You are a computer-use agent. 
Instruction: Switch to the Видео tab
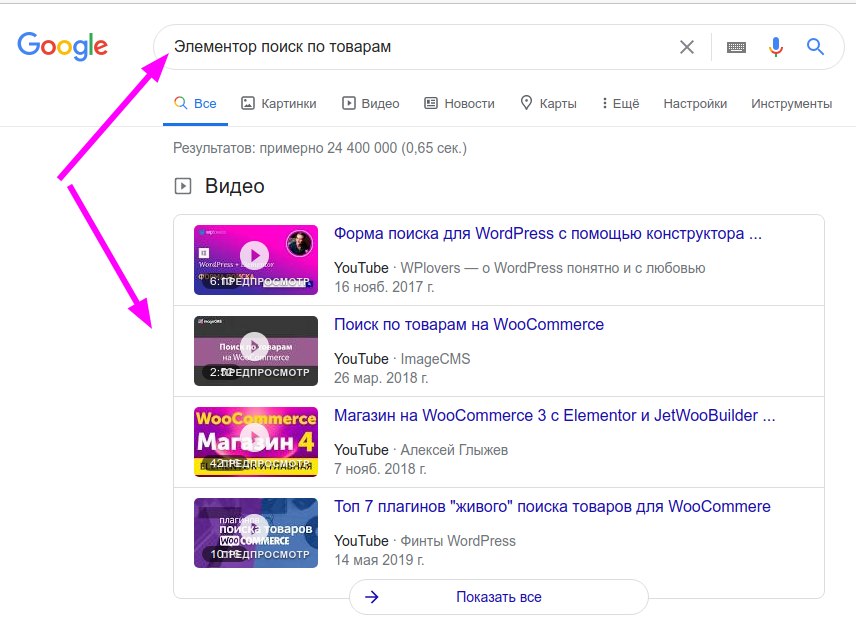coord(371,104)
